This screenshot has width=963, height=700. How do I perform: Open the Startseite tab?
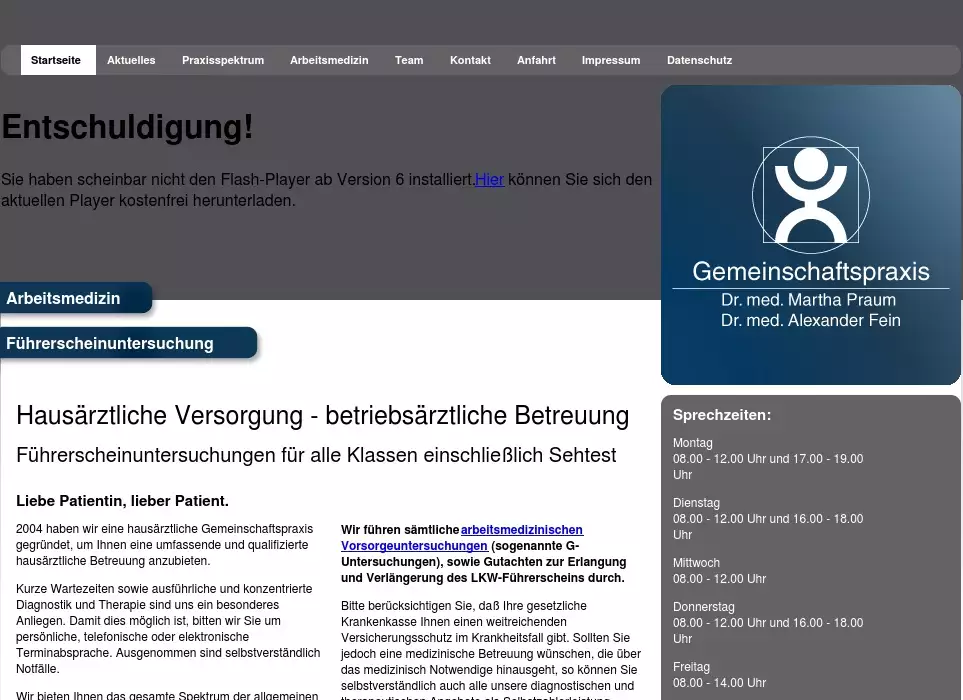pos(58,60)
